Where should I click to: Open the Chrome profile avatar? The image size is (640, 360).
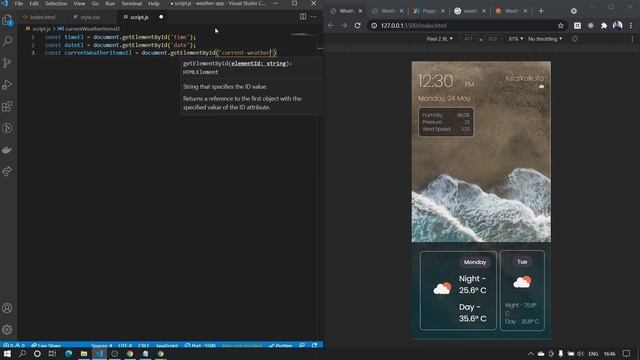click(617, 25)
